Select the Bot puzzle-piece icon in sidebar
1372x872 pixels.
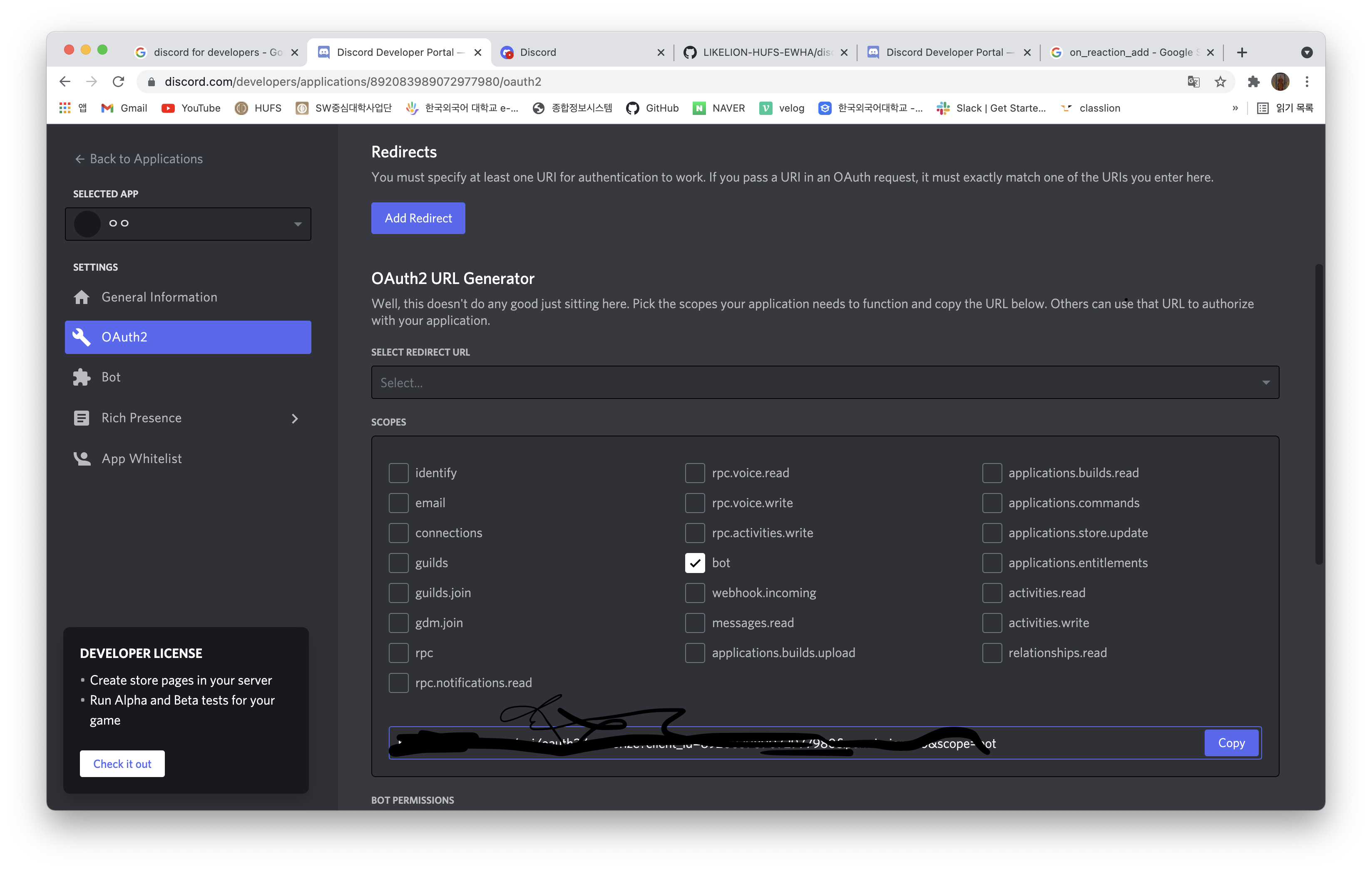click(82, 377)
